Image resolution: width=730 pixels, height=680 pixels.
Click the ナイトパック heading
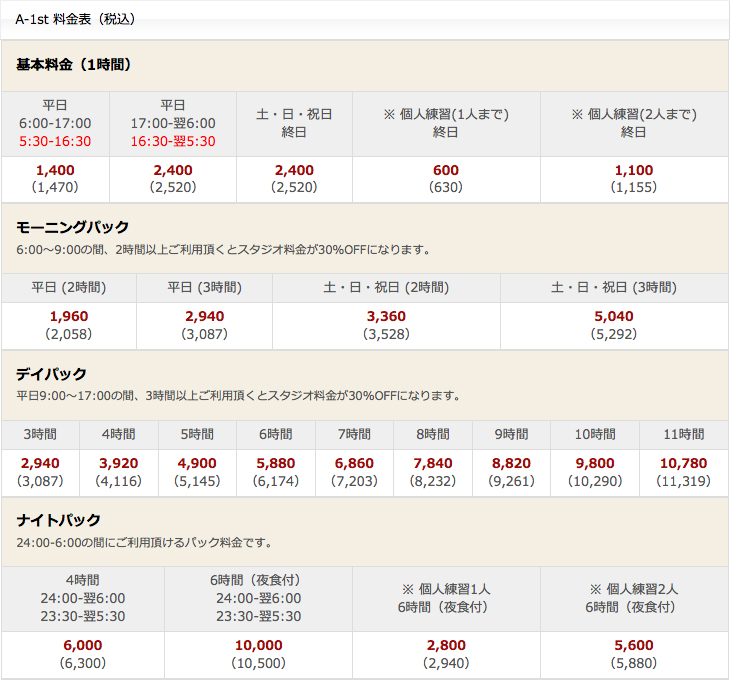[x=58, y=520]
